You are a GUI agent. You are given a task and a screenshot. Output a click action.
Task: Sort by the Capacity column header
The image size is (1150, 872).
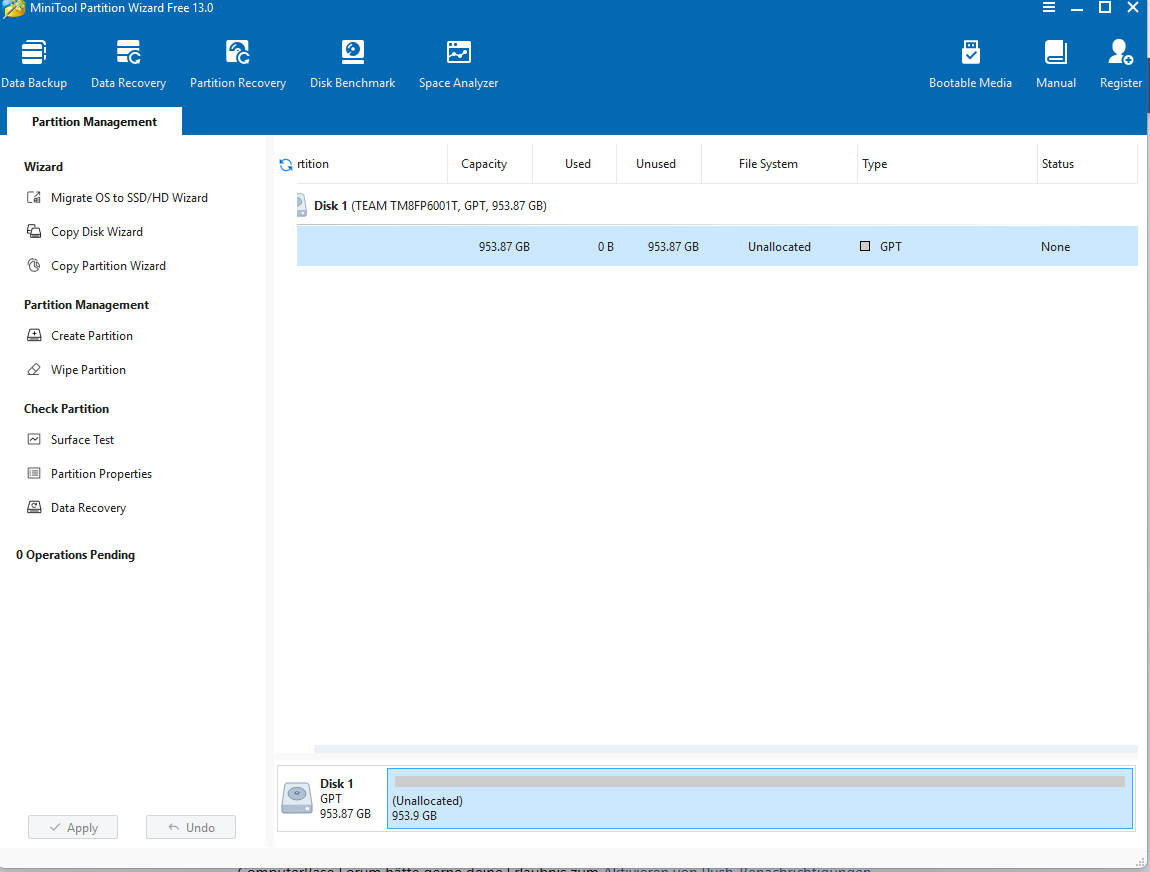click(x=484, y=164)
